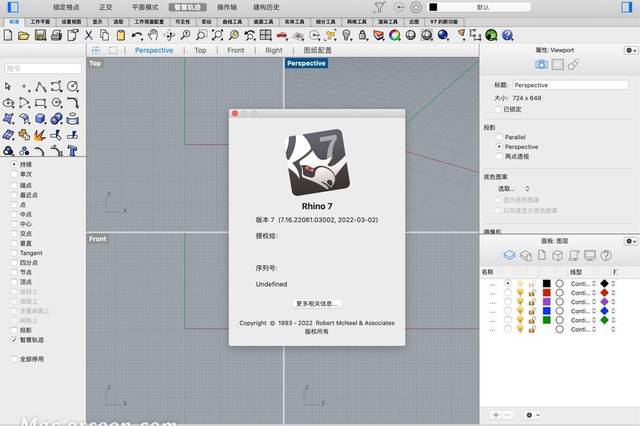Click the green layer color swatch
Screen dimensions: 640x426
547,320
